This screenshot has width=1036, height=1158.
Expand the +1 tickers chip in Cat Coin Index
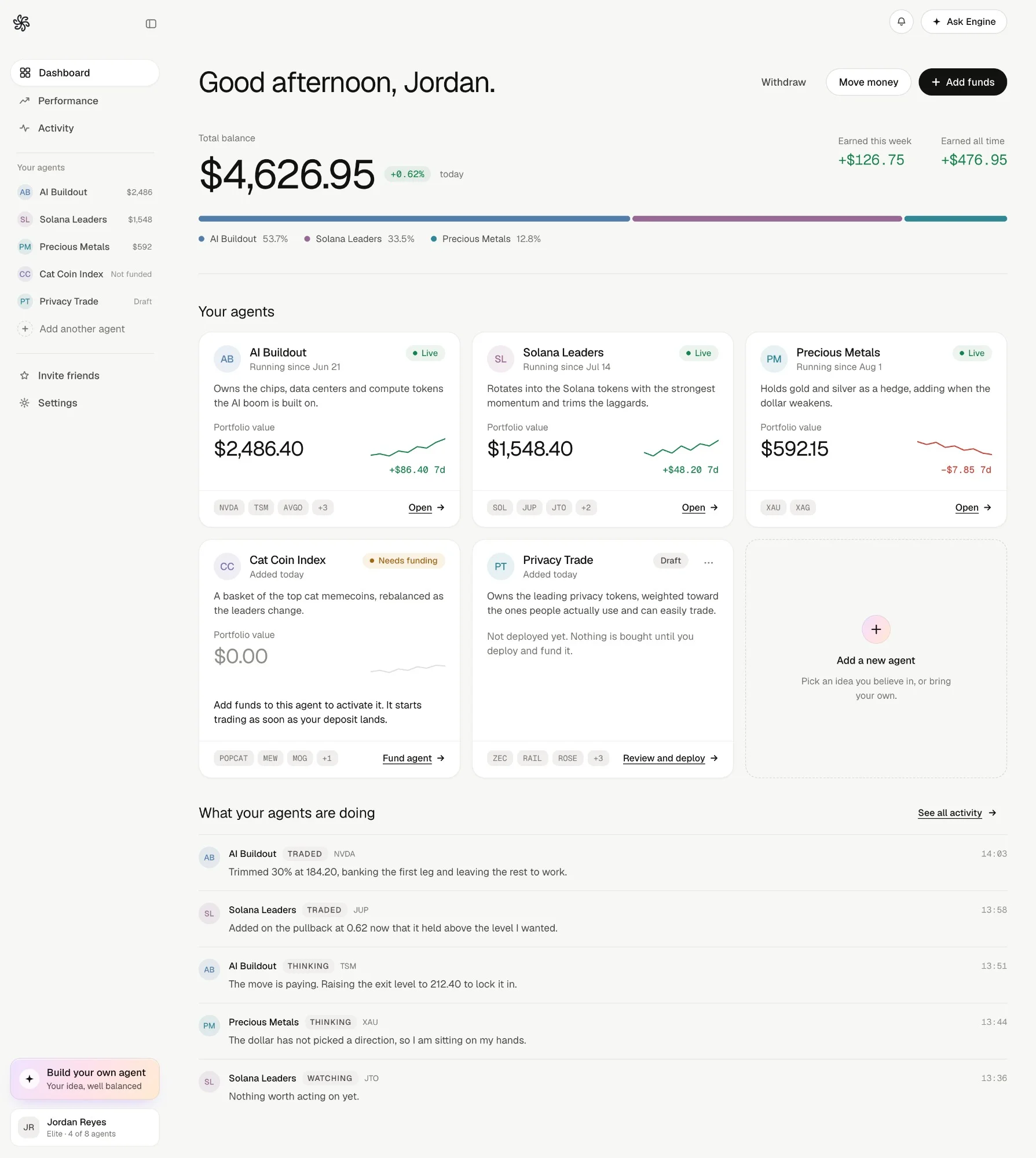[327, 758]
